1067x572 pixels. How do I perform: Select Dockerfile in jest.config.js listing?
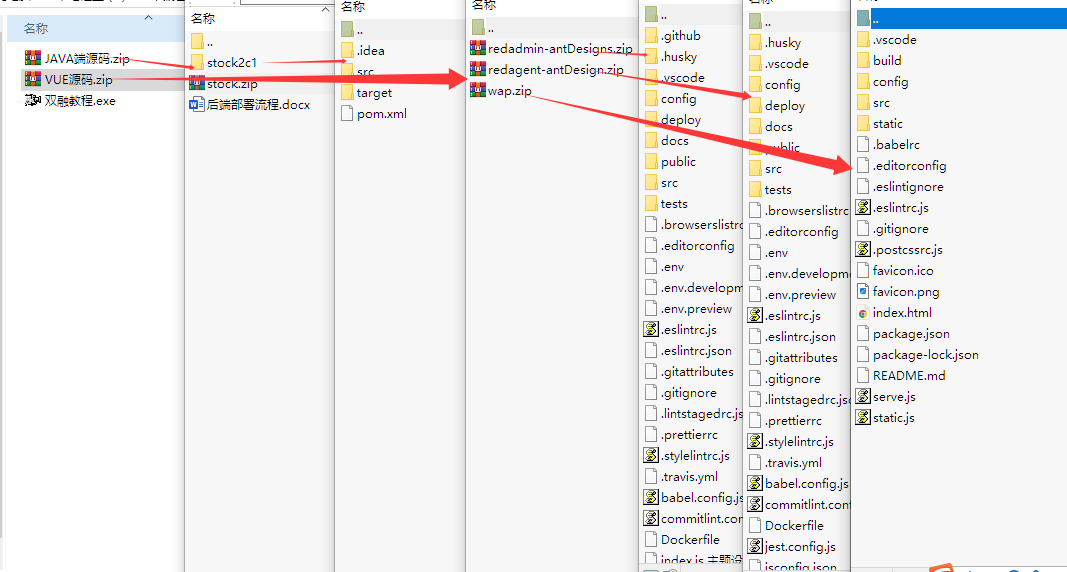[786, 525]
